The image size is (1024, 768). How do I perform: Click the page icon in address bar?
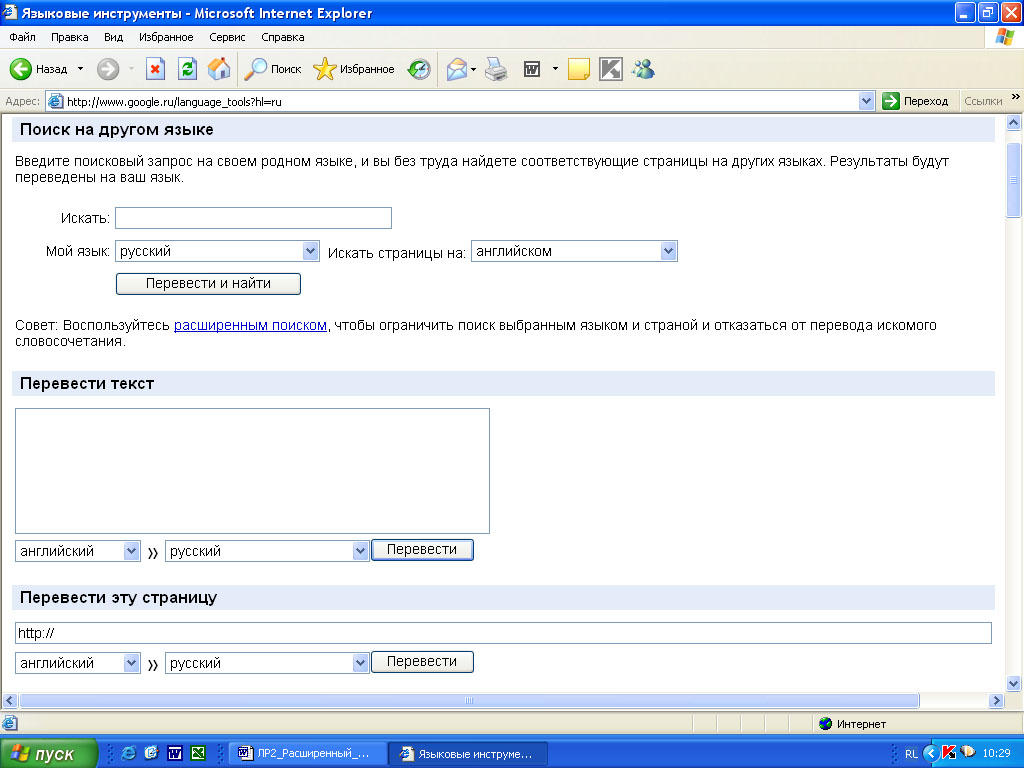56,101
